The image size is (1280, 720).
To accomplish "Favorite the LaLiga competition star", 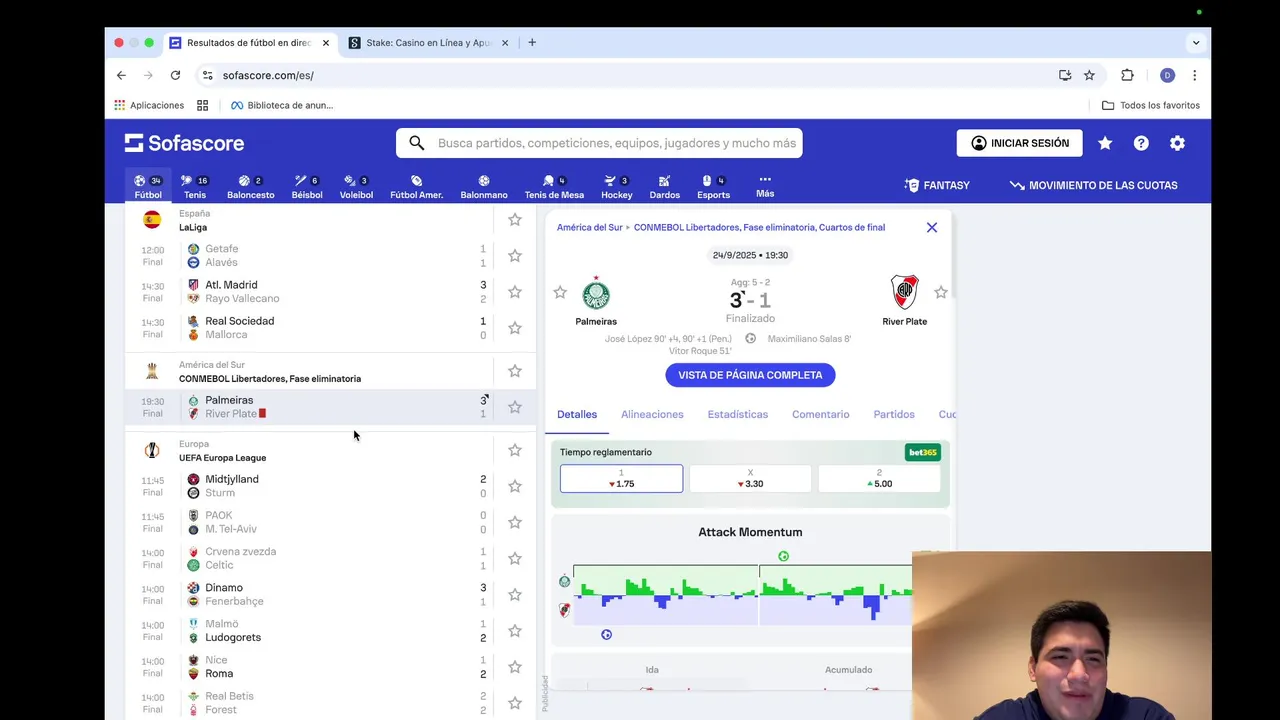I will (x=515, y=219).
